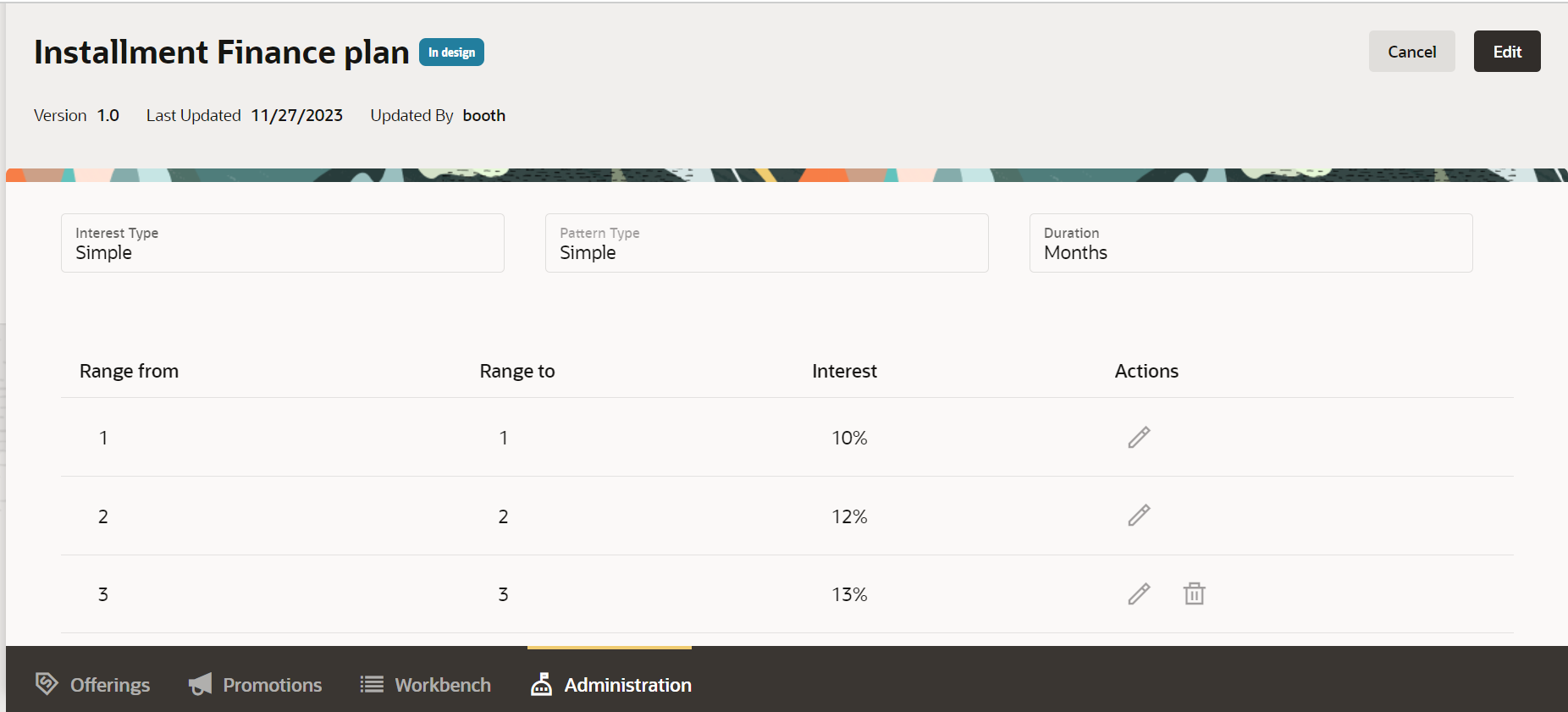Edit the 13% interest row with pencil icon
1568x712 pixels.
(x=1139, y=594)
